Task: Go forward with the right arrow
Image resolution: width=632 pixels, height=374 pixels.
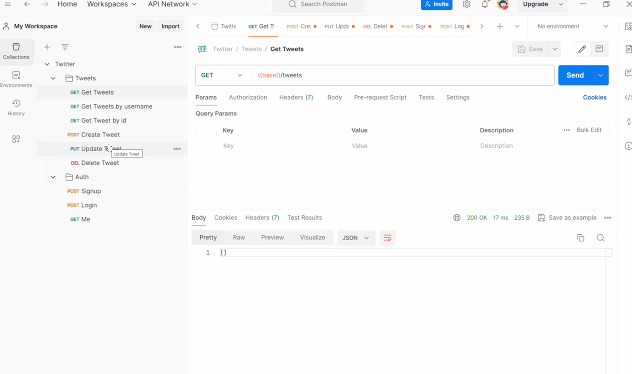Action: (45, 4)
